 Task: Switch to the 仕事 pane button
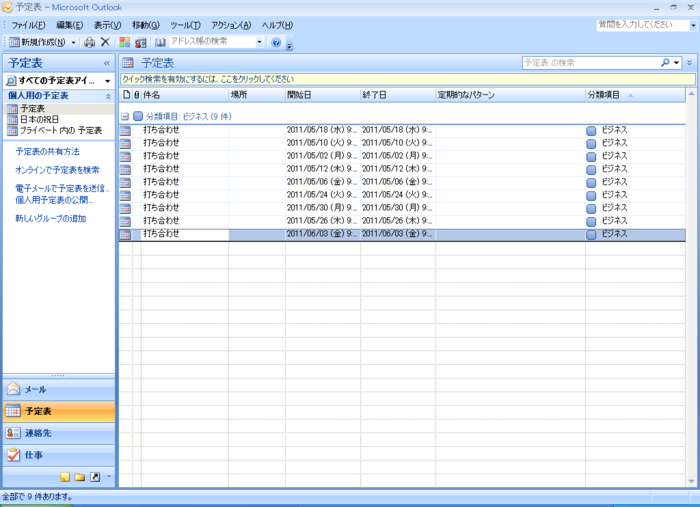point(59,455)
